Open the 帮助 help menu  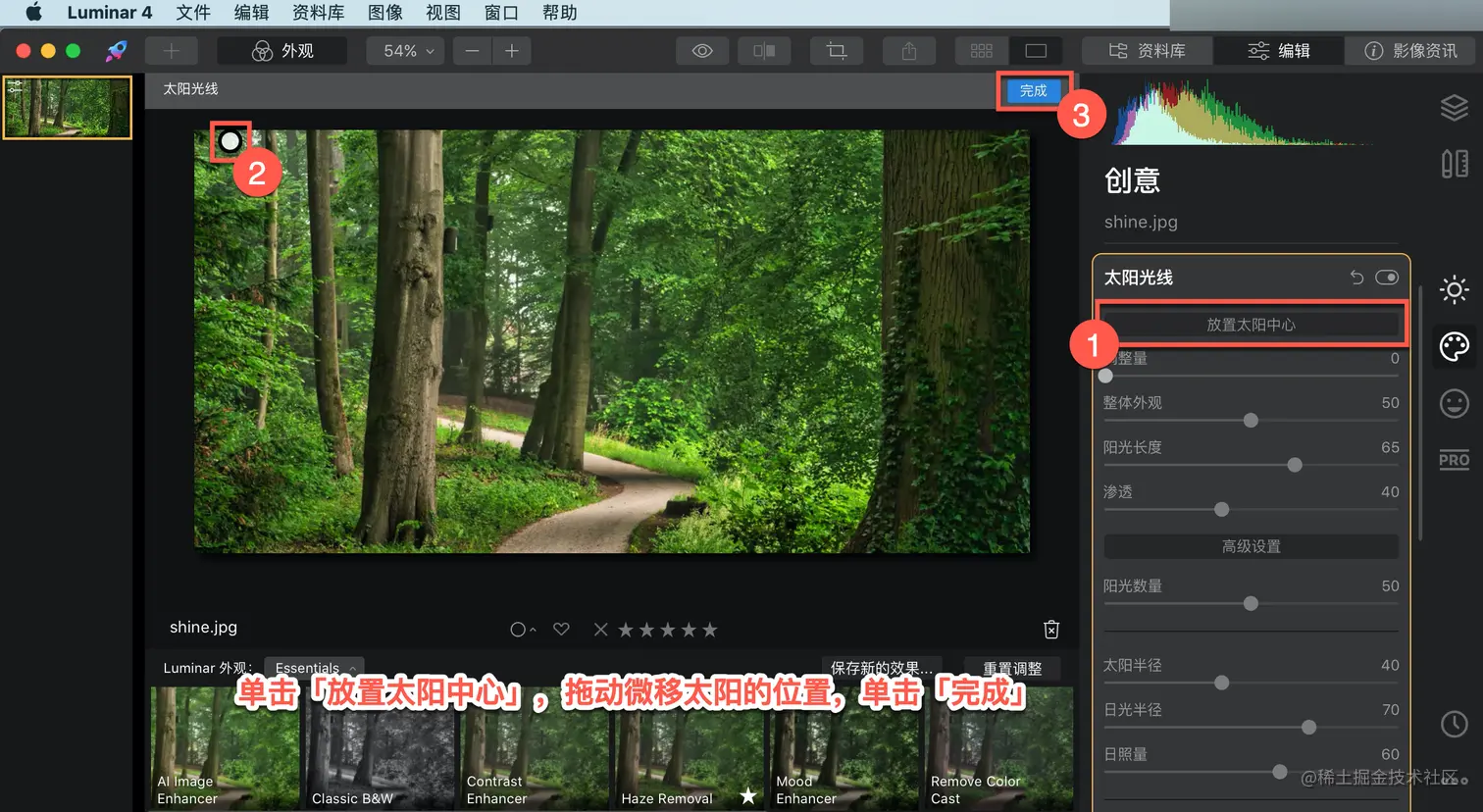click(559, 13)
